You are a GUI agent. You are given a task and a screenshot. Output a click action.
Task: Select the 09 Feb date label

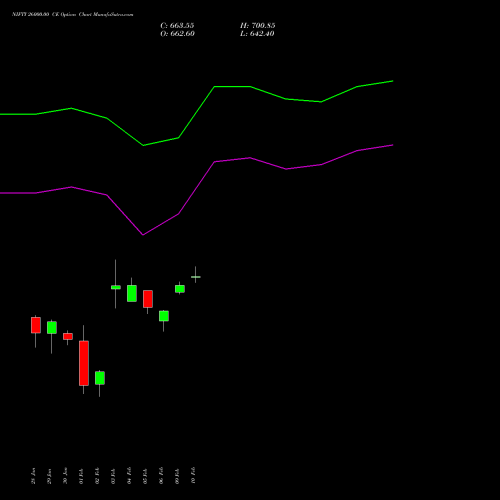pos(177,476)
